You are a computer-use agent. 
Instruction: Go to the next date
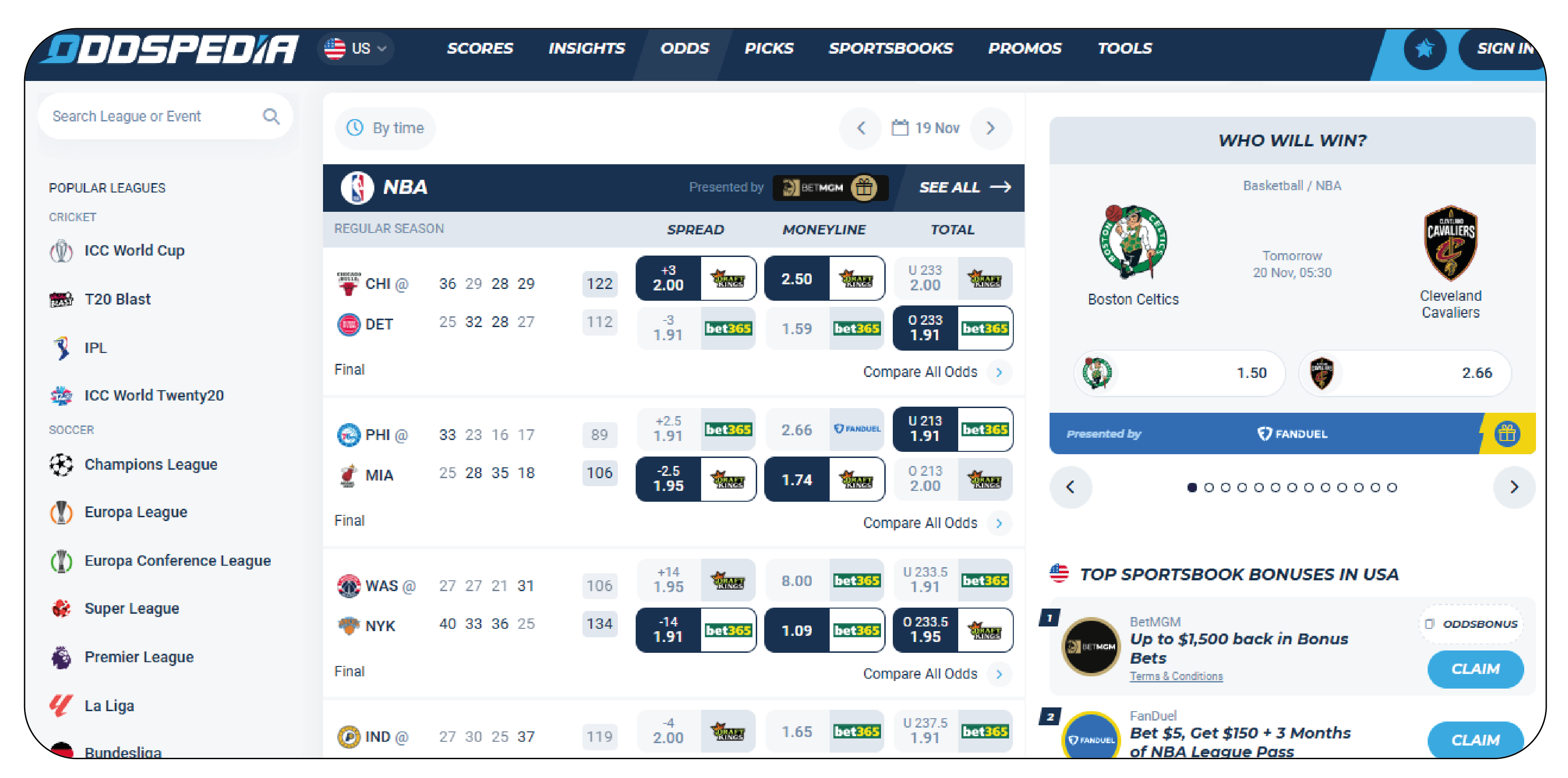[x=991, y=128]
